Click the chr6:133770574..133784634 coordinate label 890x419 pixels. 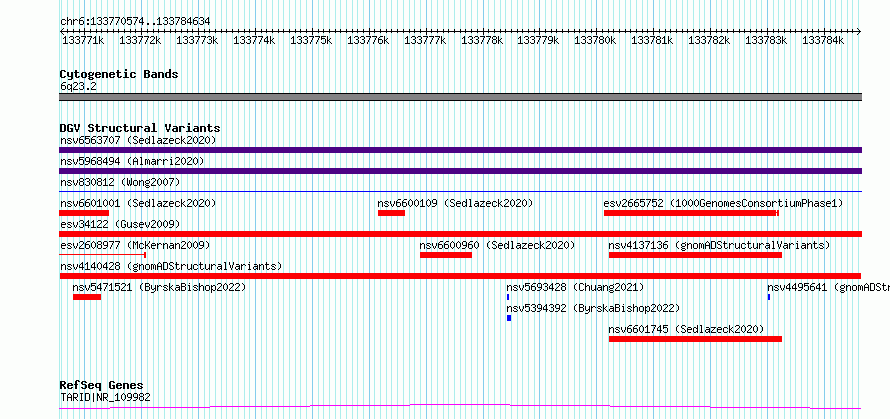coord(135,21)
